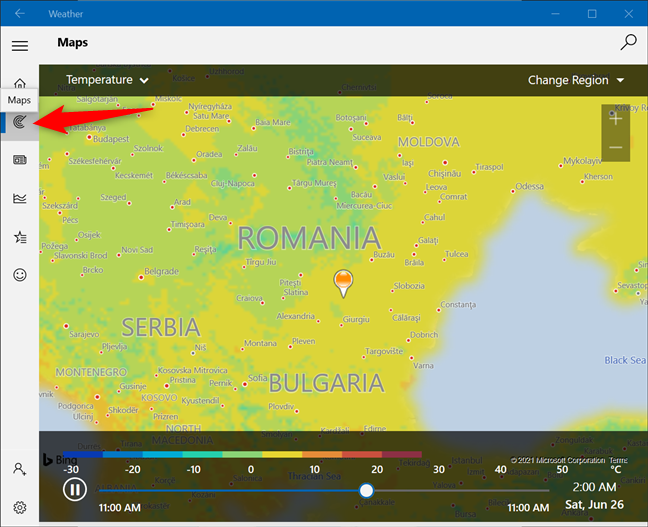Image resolution: width=648 pixels, height=527 pixels.
Task: Open the hamburger navigation menu
Action: tap(20, 45)
